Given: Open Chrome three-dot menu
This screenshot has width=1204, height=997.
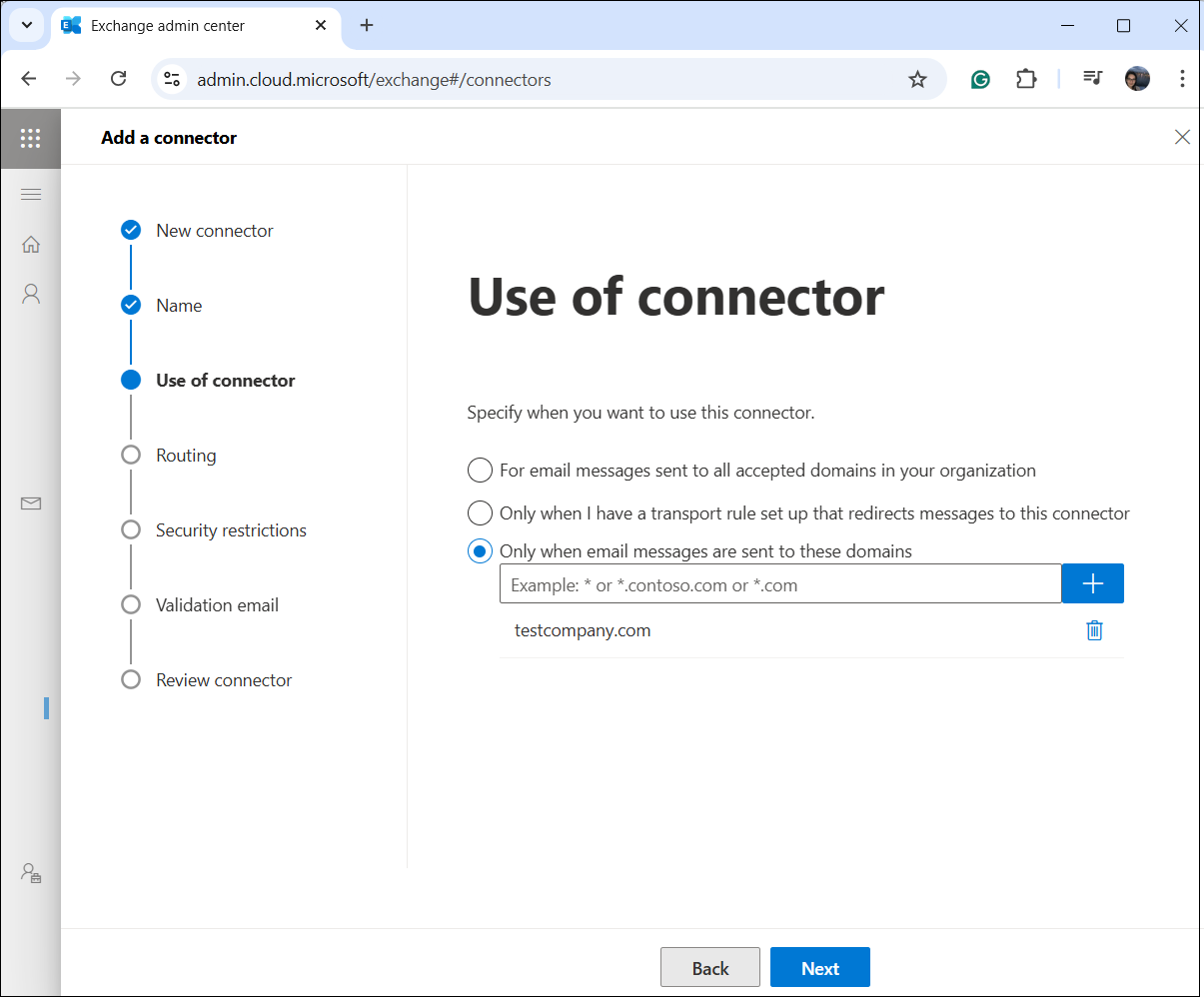Looking at the screenshot, I should coord(1182,79).
